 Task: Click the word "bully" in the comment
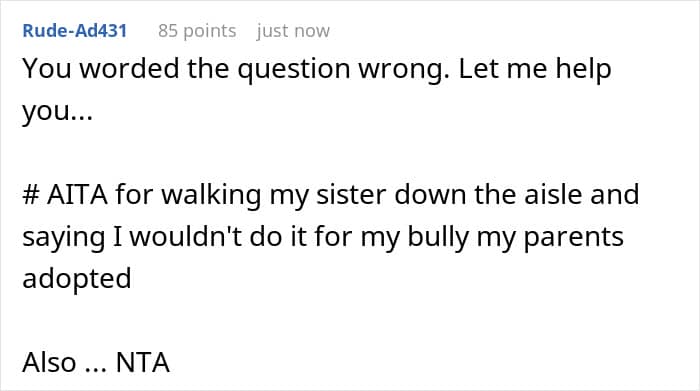[x=438, y=237]
